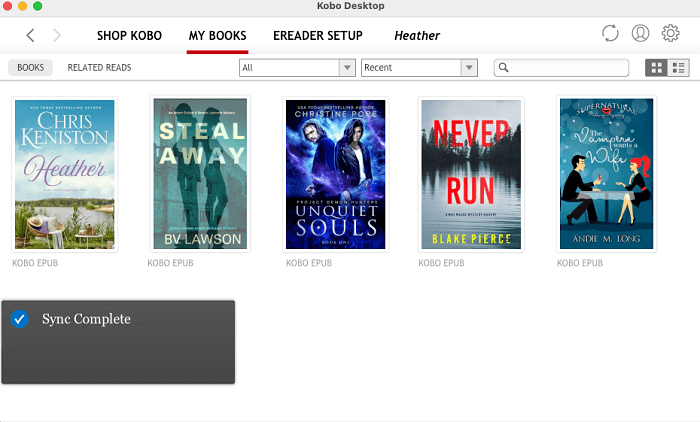Click the arrow of the Recent dropdown
The width and height of the screenshot is (700, 422).
point(469,68)
